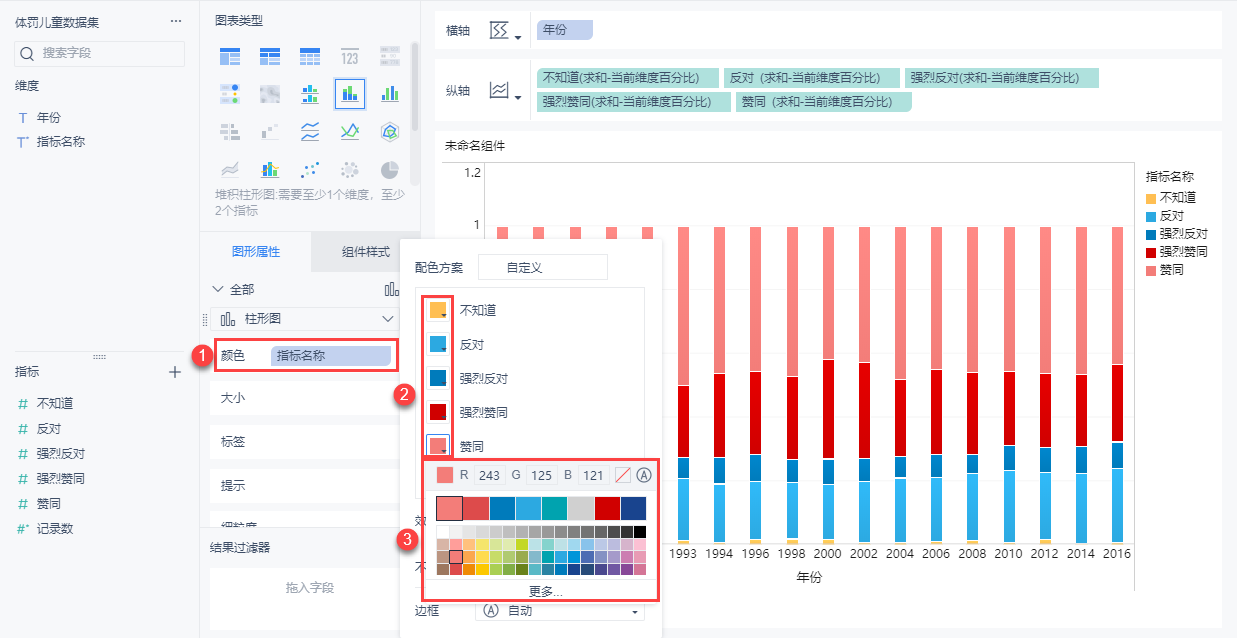The height and width of the screenshot is (638, 1237).
Task: Pick the waterfall chart type
Action: click(270, 131)
